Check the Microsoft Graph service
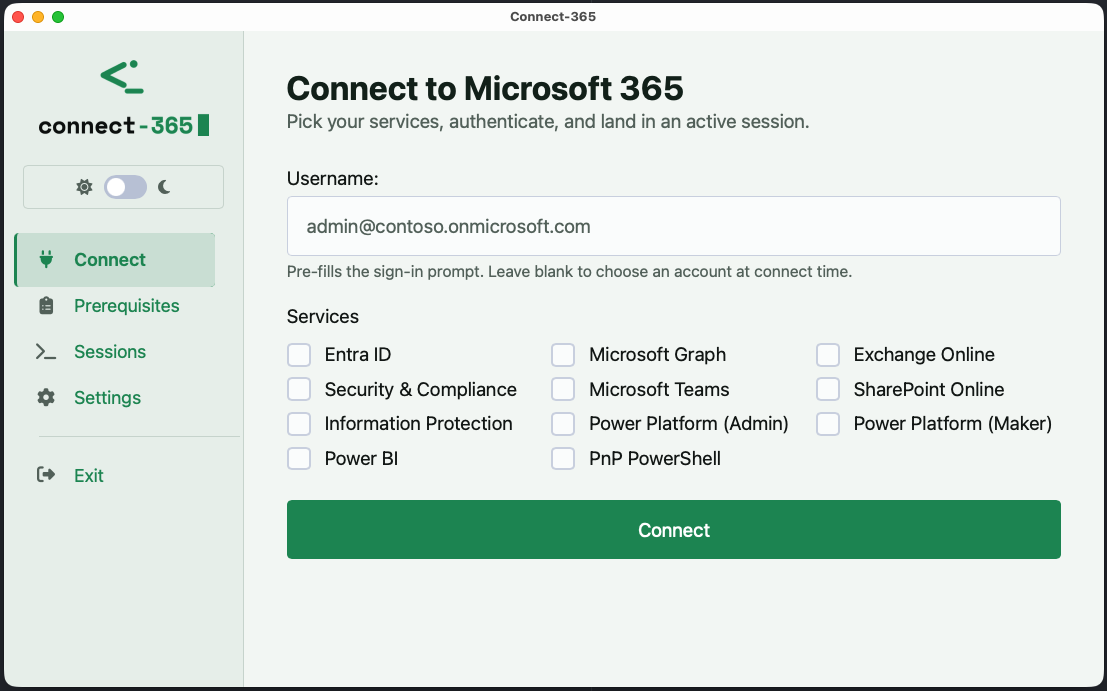Screen dimensions: 1107x691 (x=563, y=355)
